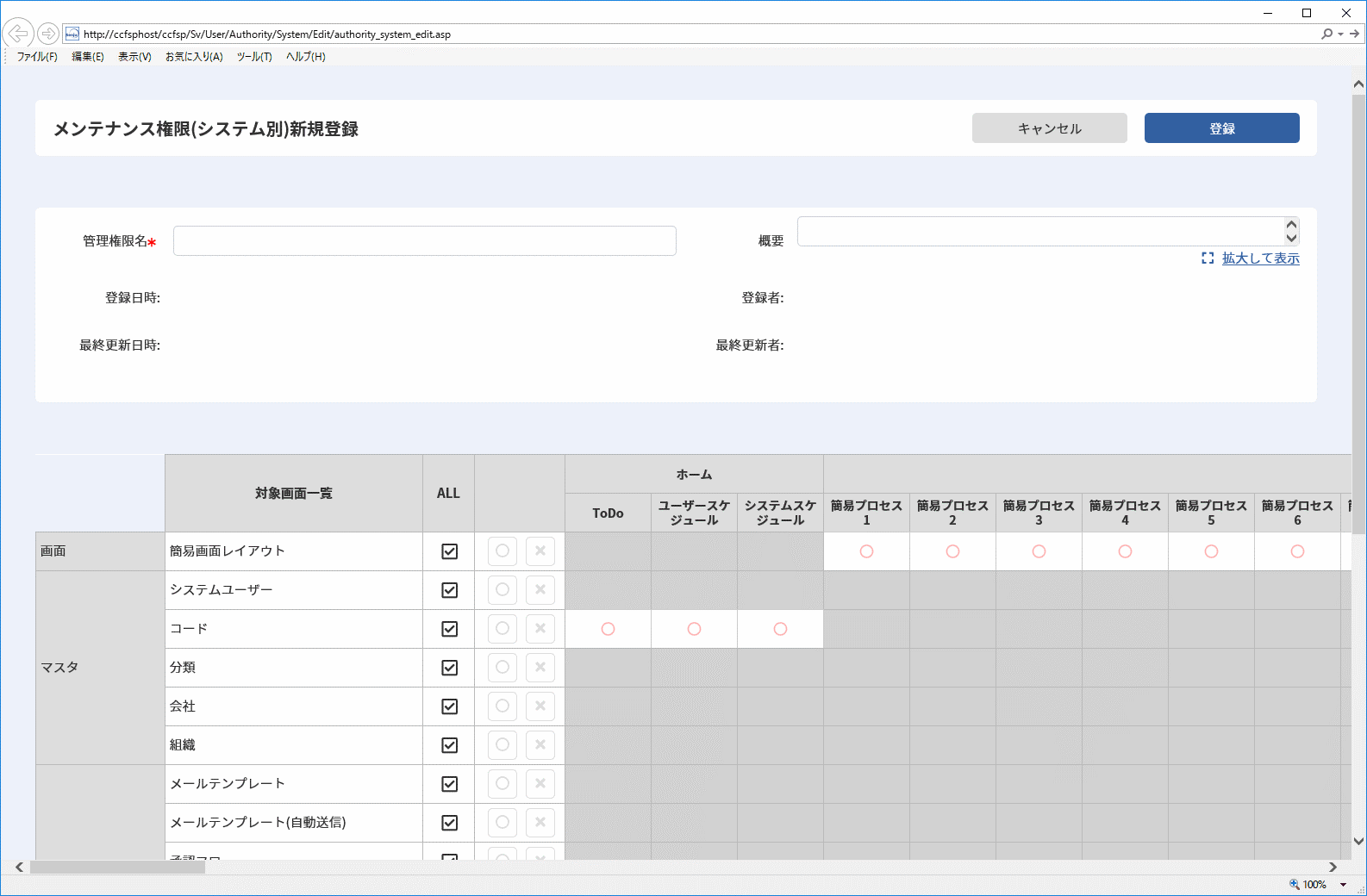This screenshot has width=1367, height=896.
Task: Click the 登録 button
Action: 1222,128
